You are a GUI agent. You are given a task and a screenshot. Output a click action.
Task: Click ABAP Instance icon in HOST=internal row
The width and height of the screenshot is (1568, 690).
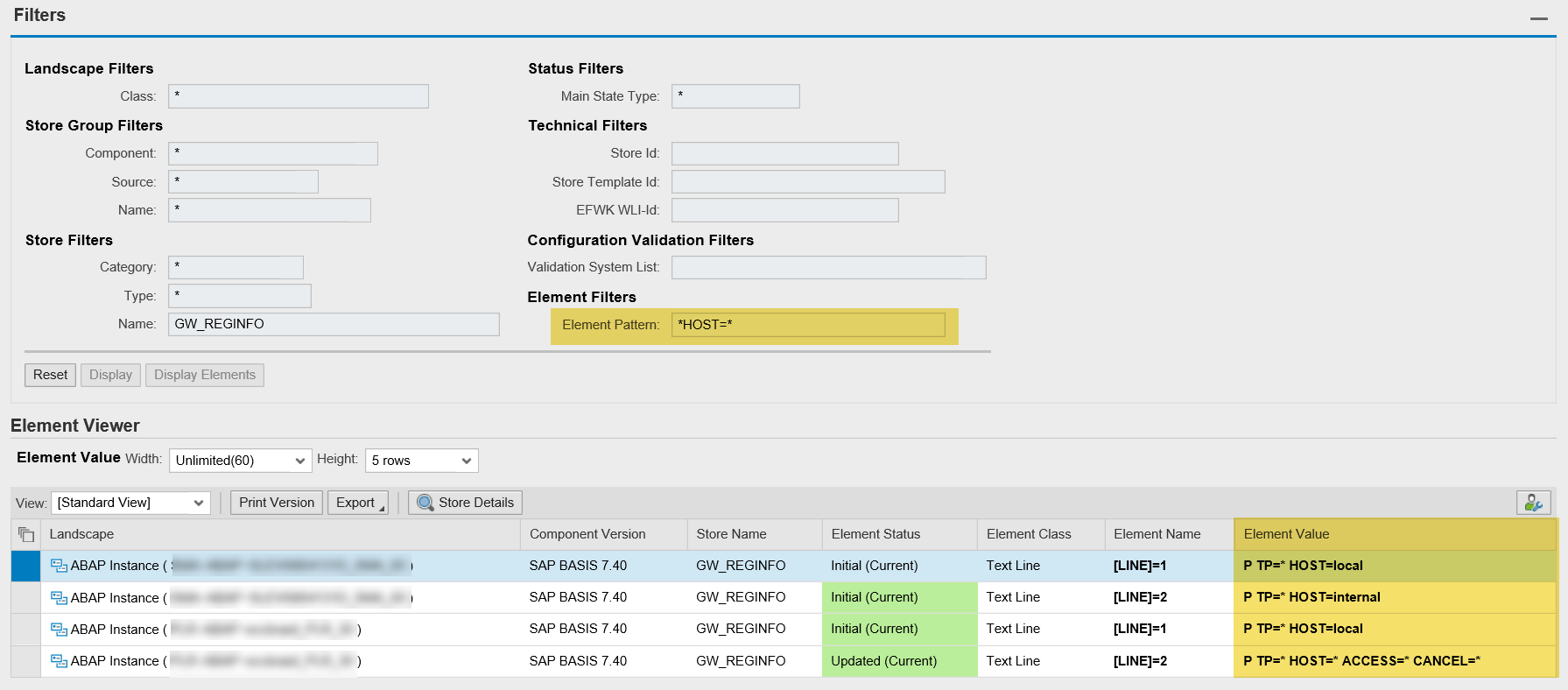coord(59,598)
